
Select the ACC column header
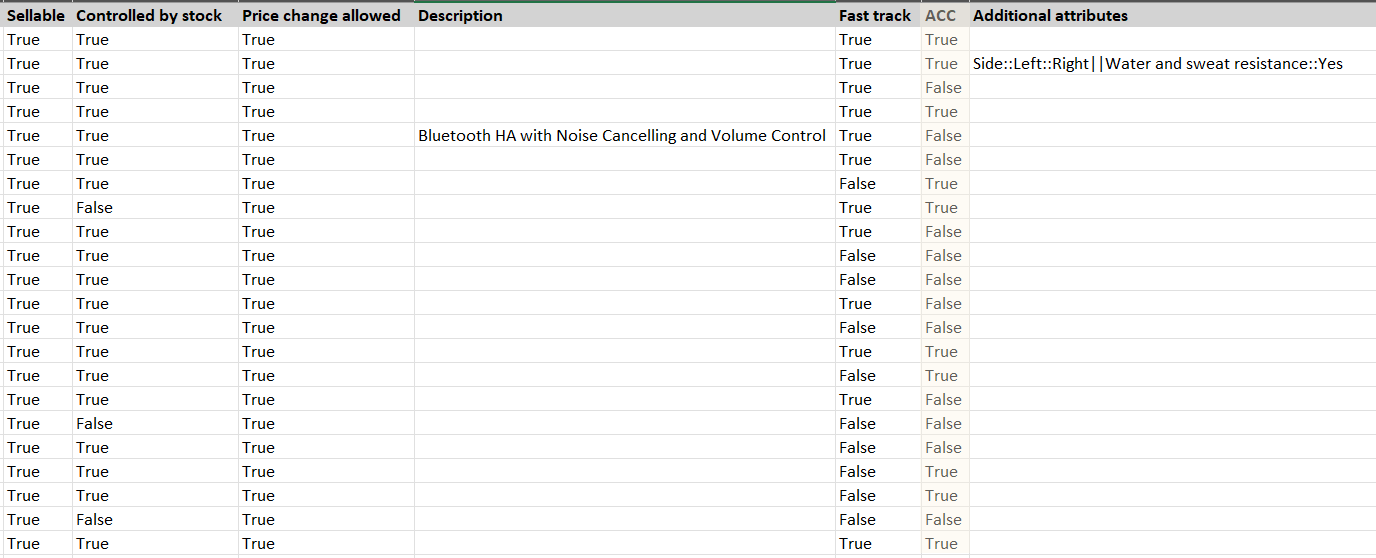click(945, 16)
